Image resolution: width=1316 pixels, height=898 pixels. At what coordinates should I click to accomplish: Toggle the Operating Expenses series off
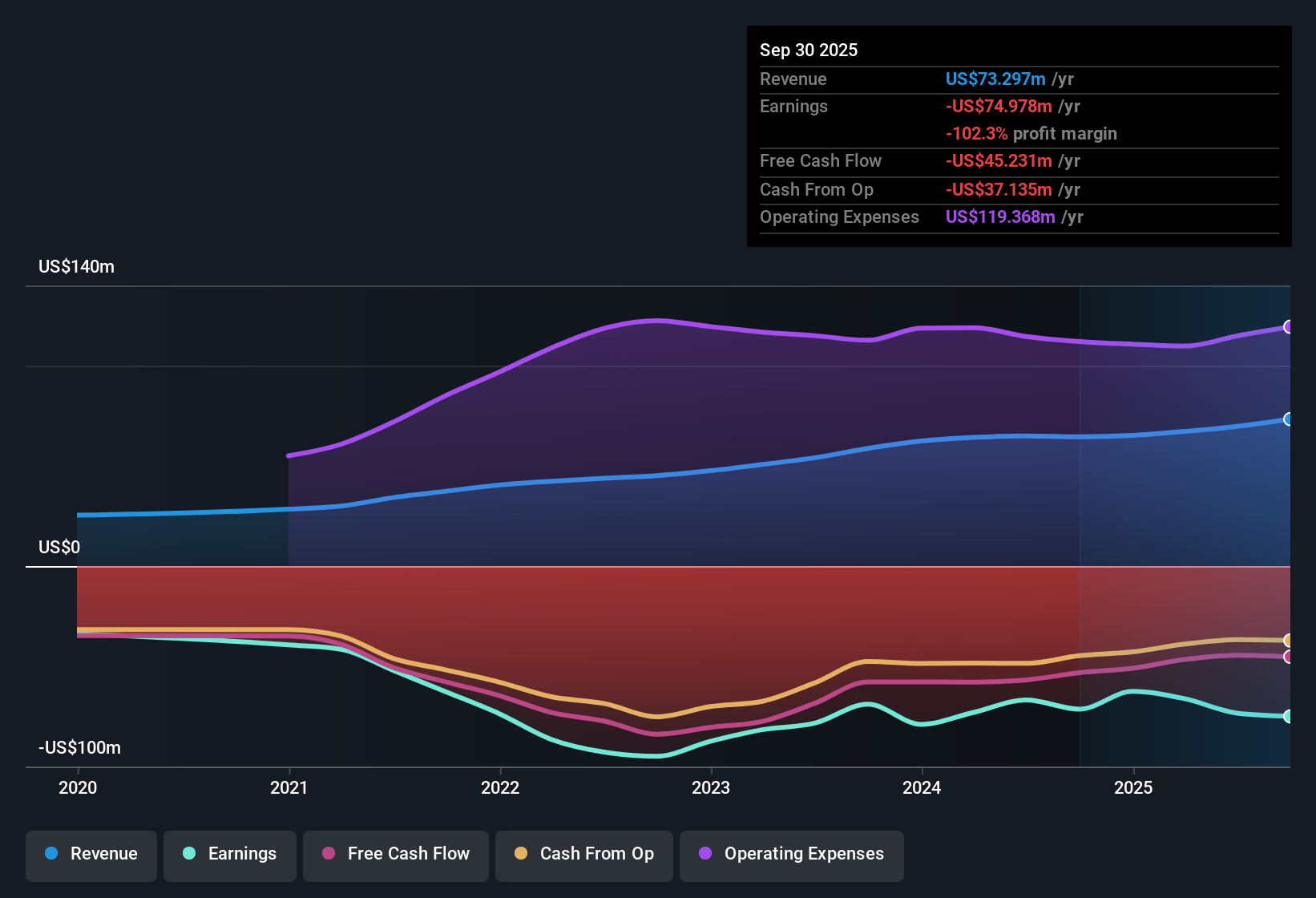[791, 855]
